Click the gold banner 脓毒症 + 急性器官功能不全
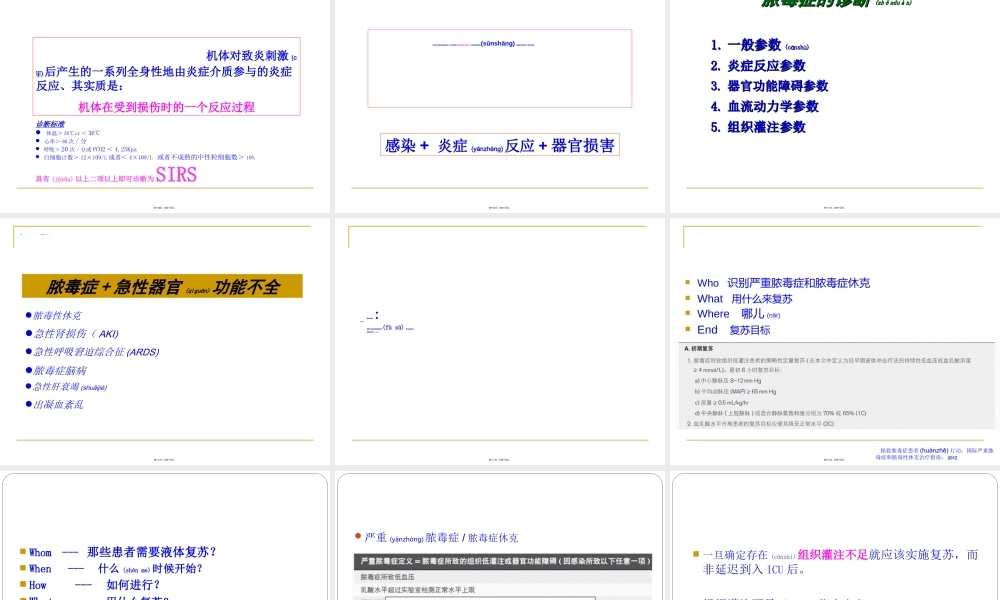The image size is (1000, 600). [162, 286]
